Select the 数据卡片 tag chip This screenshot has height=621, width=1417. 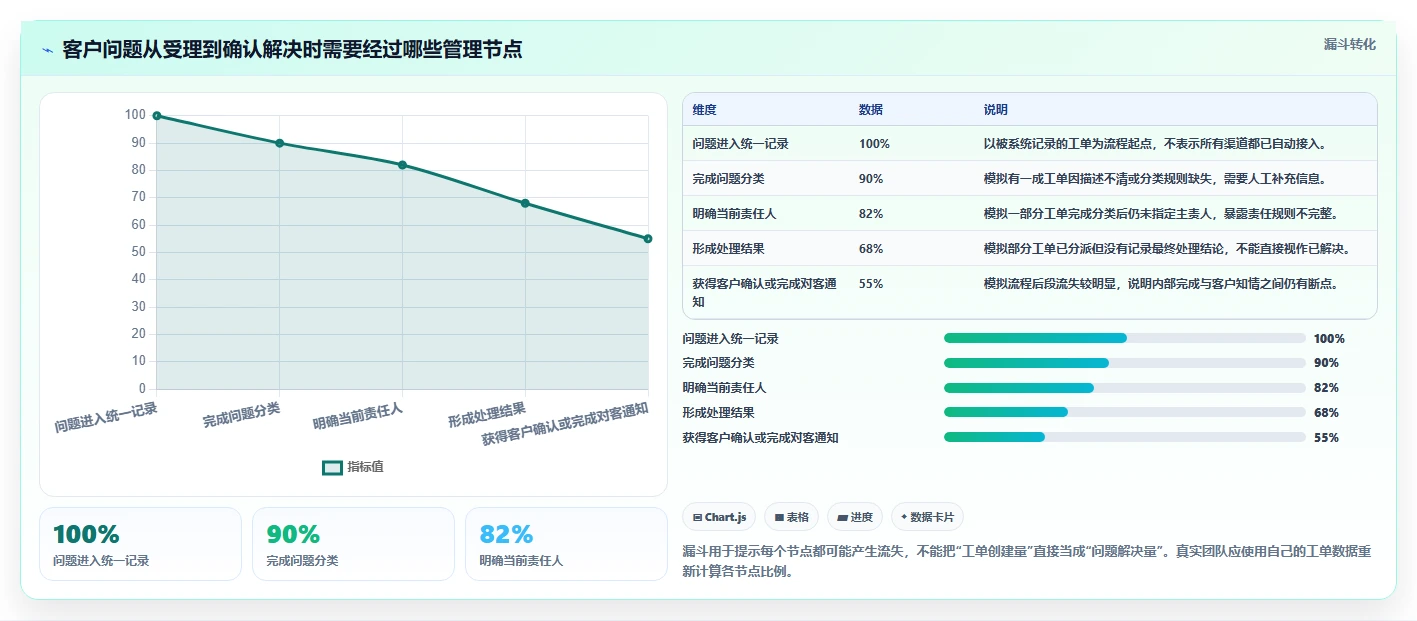927,517
